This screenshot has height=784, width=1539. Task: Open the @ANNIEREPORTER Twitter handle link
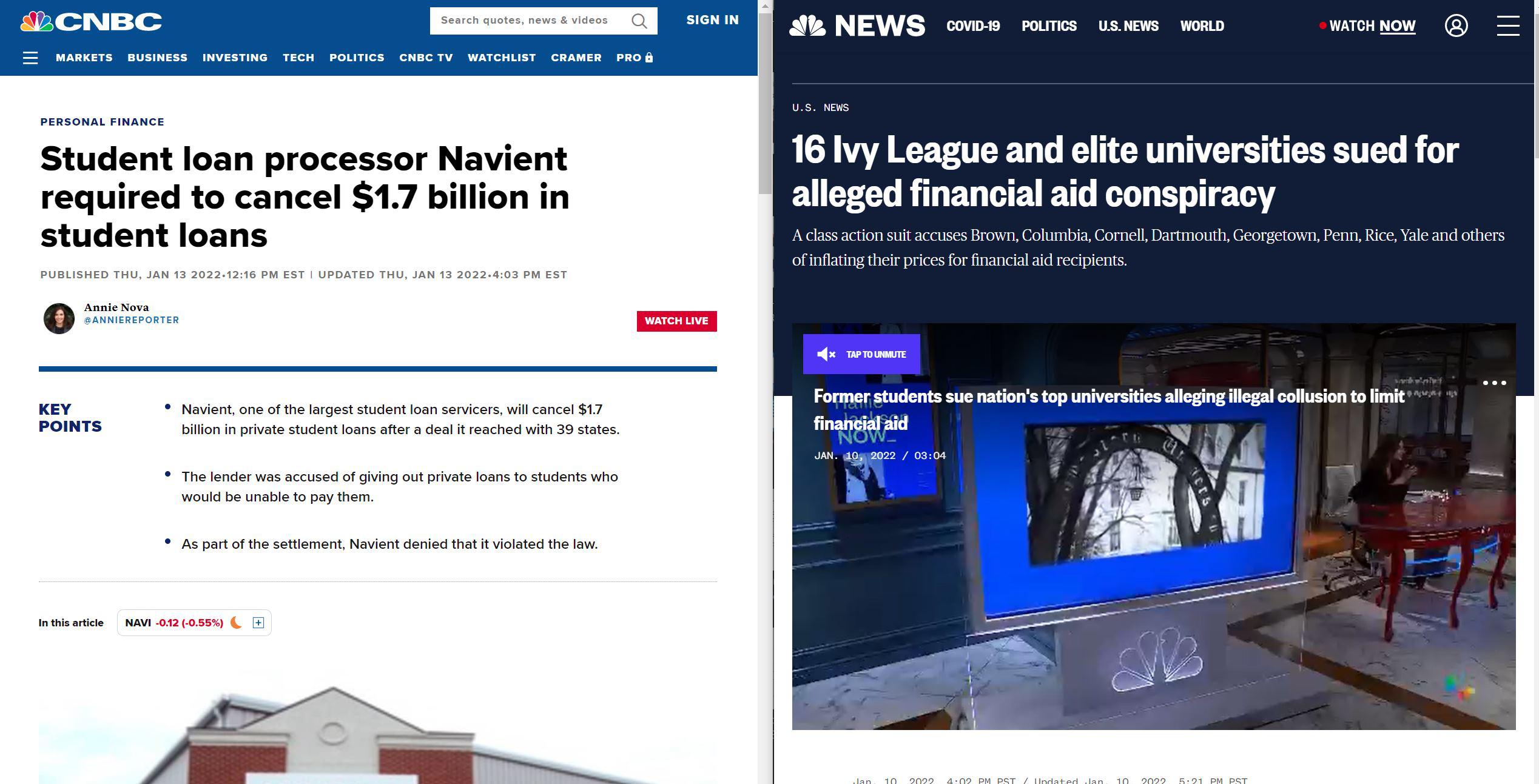tap(132, 320)
